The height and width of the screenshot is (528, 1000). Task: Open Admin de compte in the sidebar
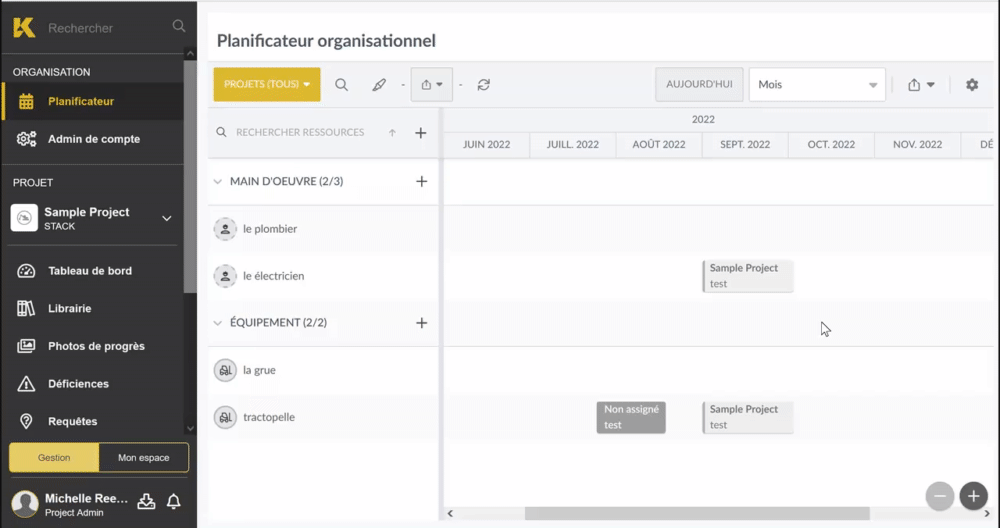point(93,139)
